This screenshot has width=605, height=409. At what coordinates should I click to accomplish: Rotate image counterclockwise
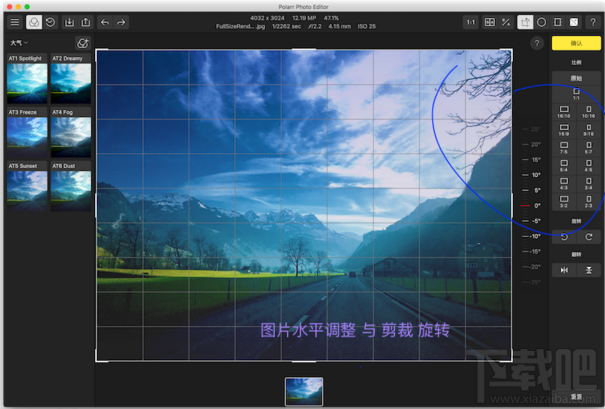coord(564,237)
